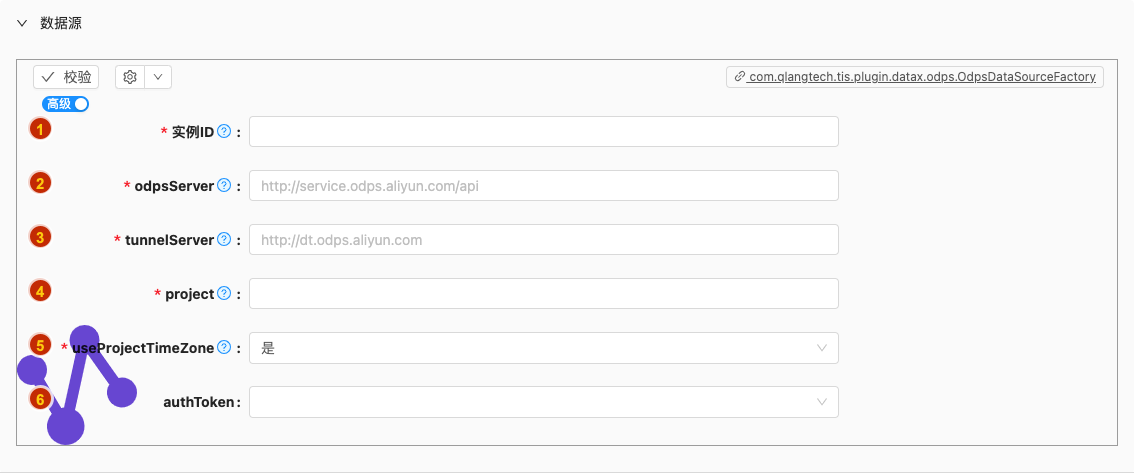Click the 校验 validate button
Screen dimensions: 1134x473
tap(66, 77)
